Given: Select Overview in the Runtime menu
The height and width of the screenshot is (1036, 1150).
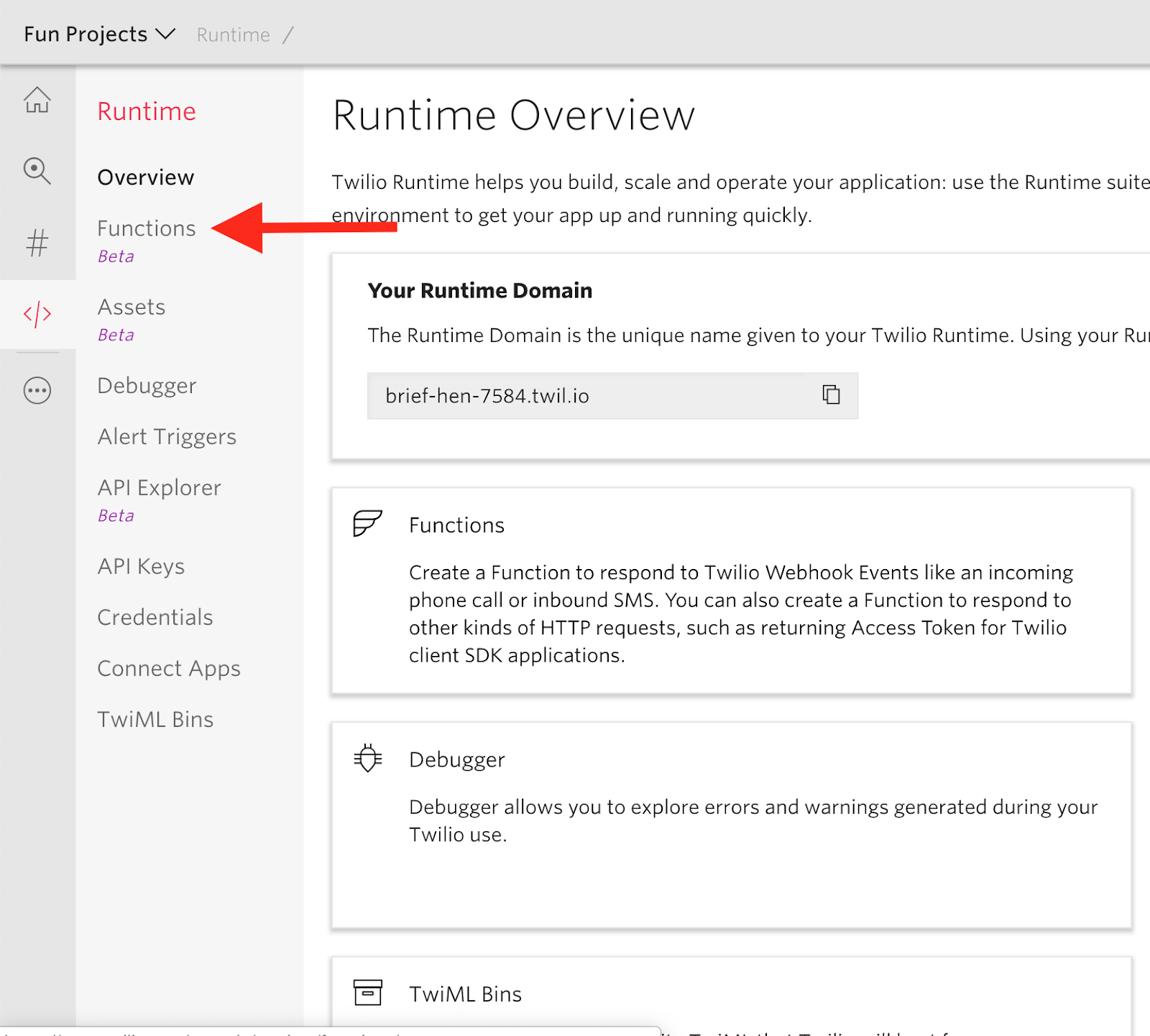Looking at the screenshot, I should [146, 177].
